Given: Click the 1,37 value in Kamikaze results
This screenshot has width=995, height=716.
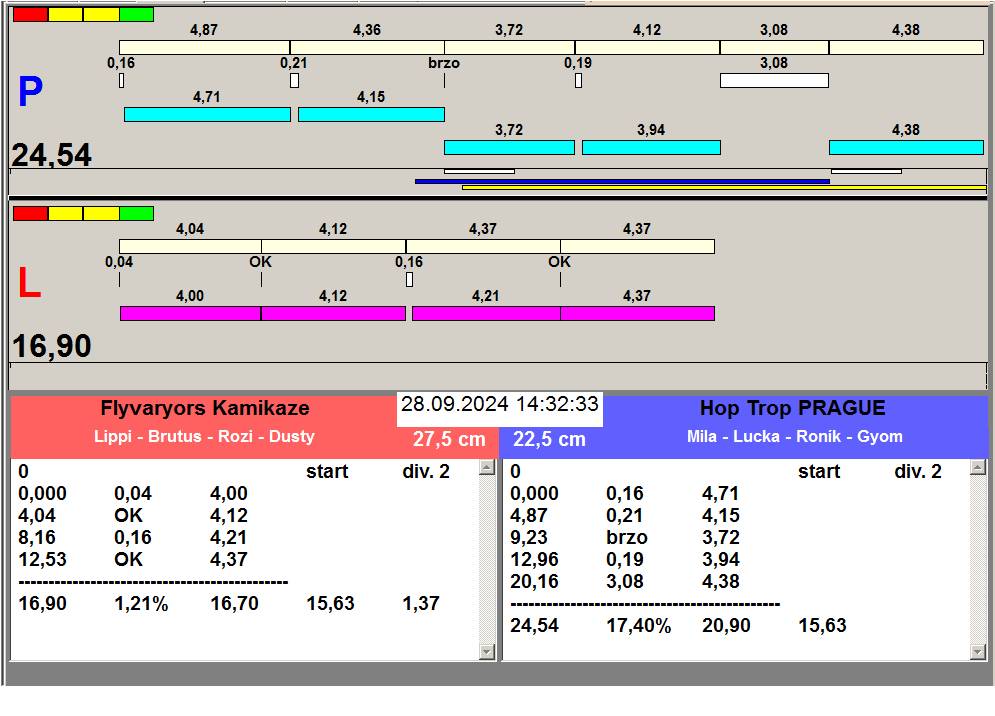Looking at the screenshot, I should pos(421,603).
